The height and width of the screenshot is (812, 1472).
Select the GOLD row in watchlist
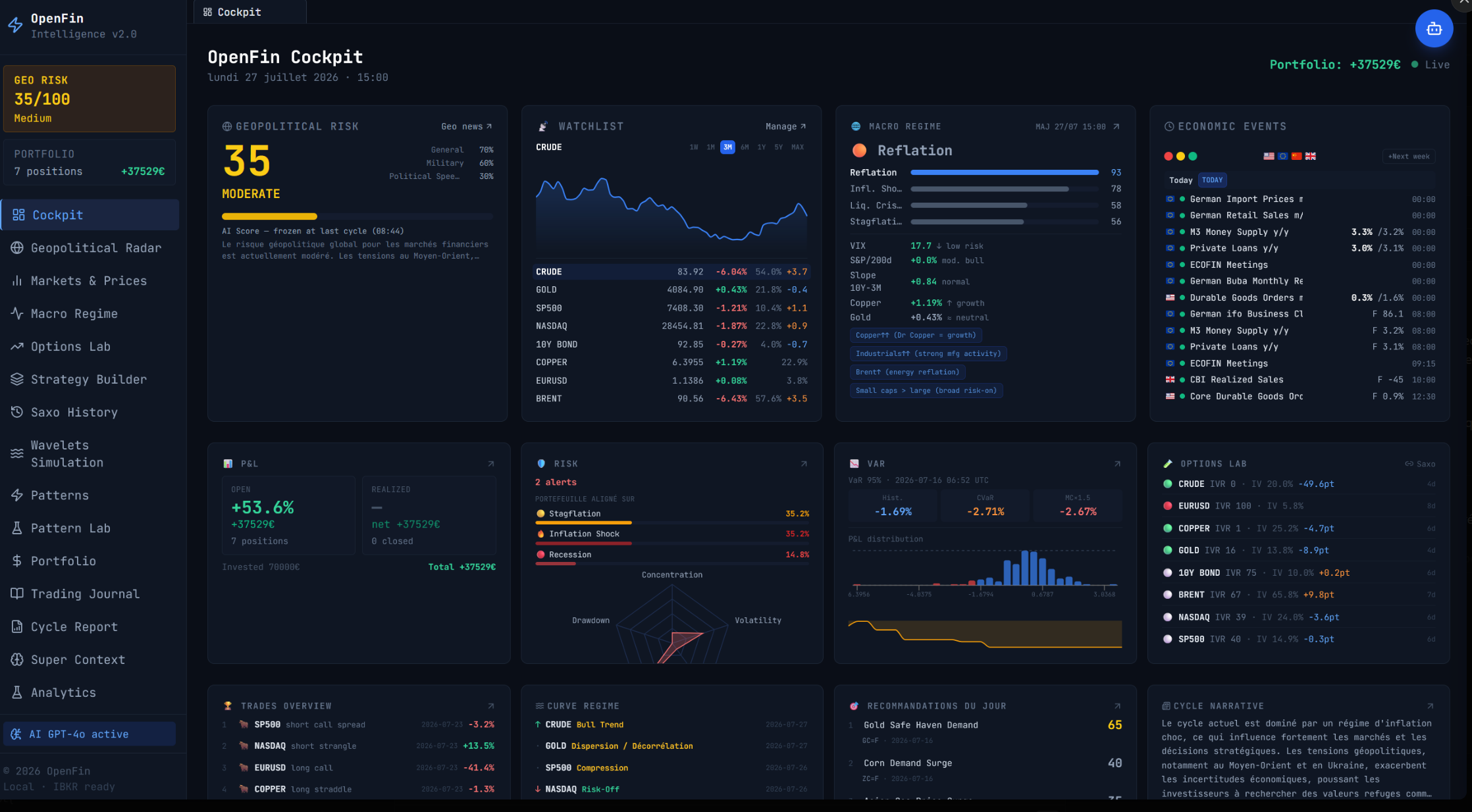[671, 290]
